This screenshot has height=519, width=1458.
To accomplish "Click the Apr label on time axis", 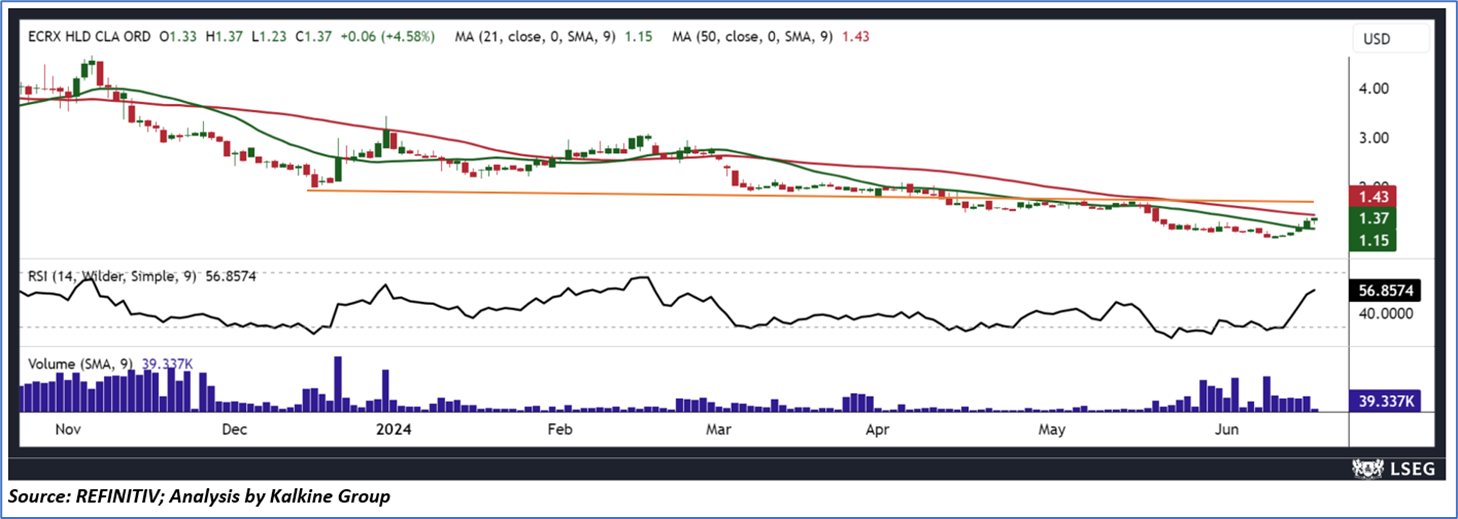I will [x=877, y=429].
